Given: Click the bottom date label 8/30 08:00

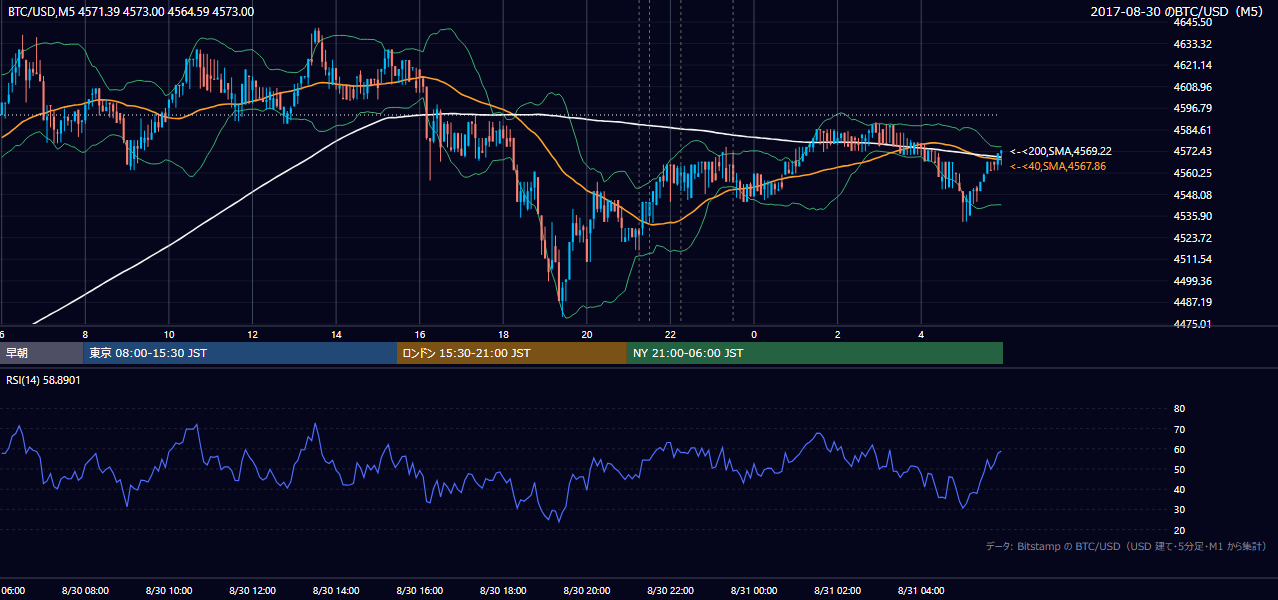Looking at the screenshot, I should pyautogui.click(x=85, y=591).
